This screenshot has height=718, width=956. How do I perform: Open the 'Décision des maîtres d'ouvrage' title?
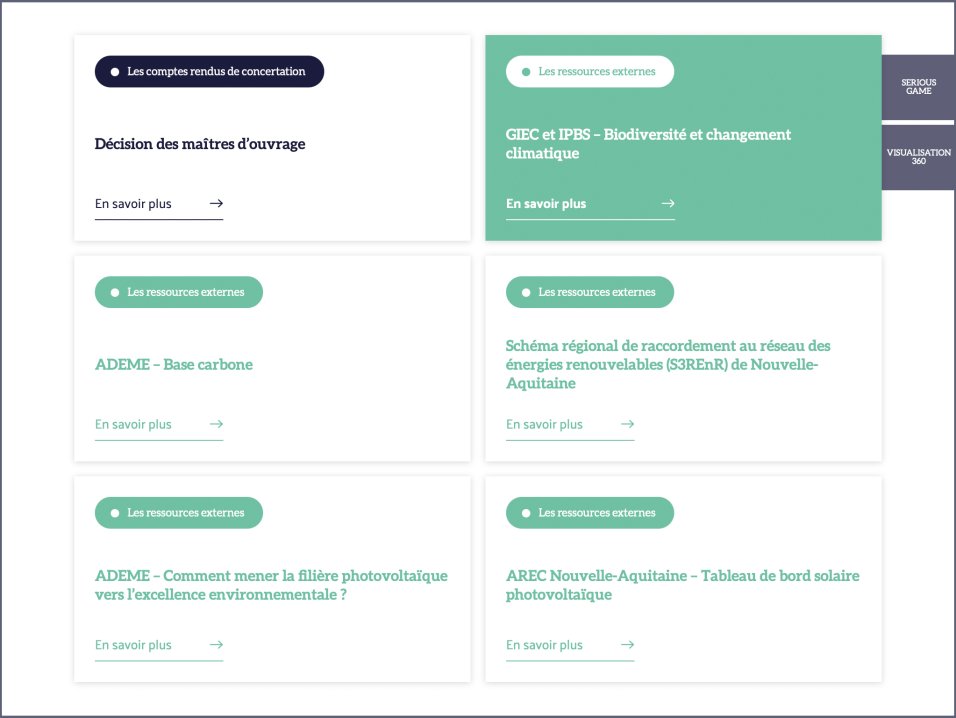point(200,144)
